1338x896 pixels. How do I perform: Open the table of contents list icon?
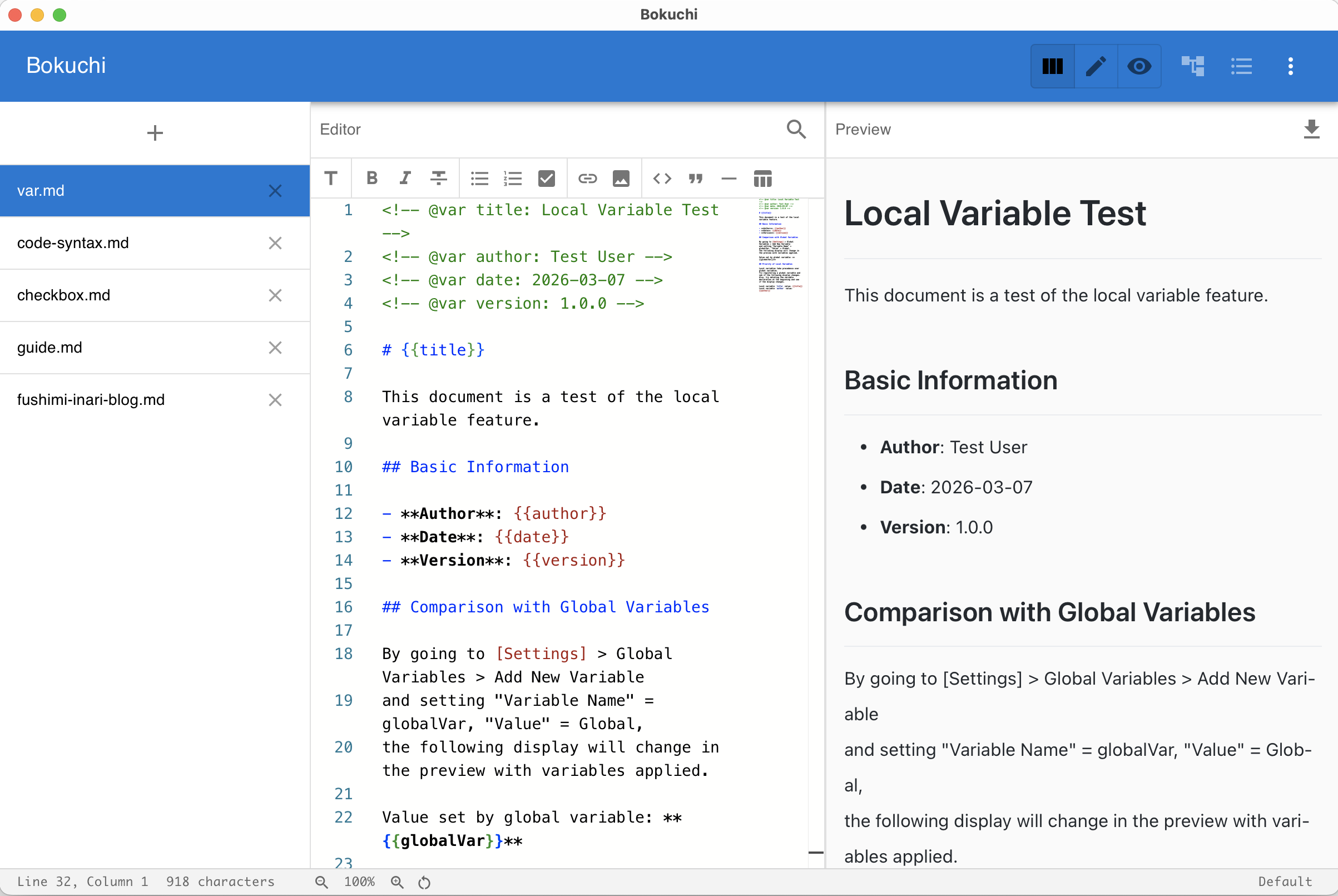(1241, 66)
